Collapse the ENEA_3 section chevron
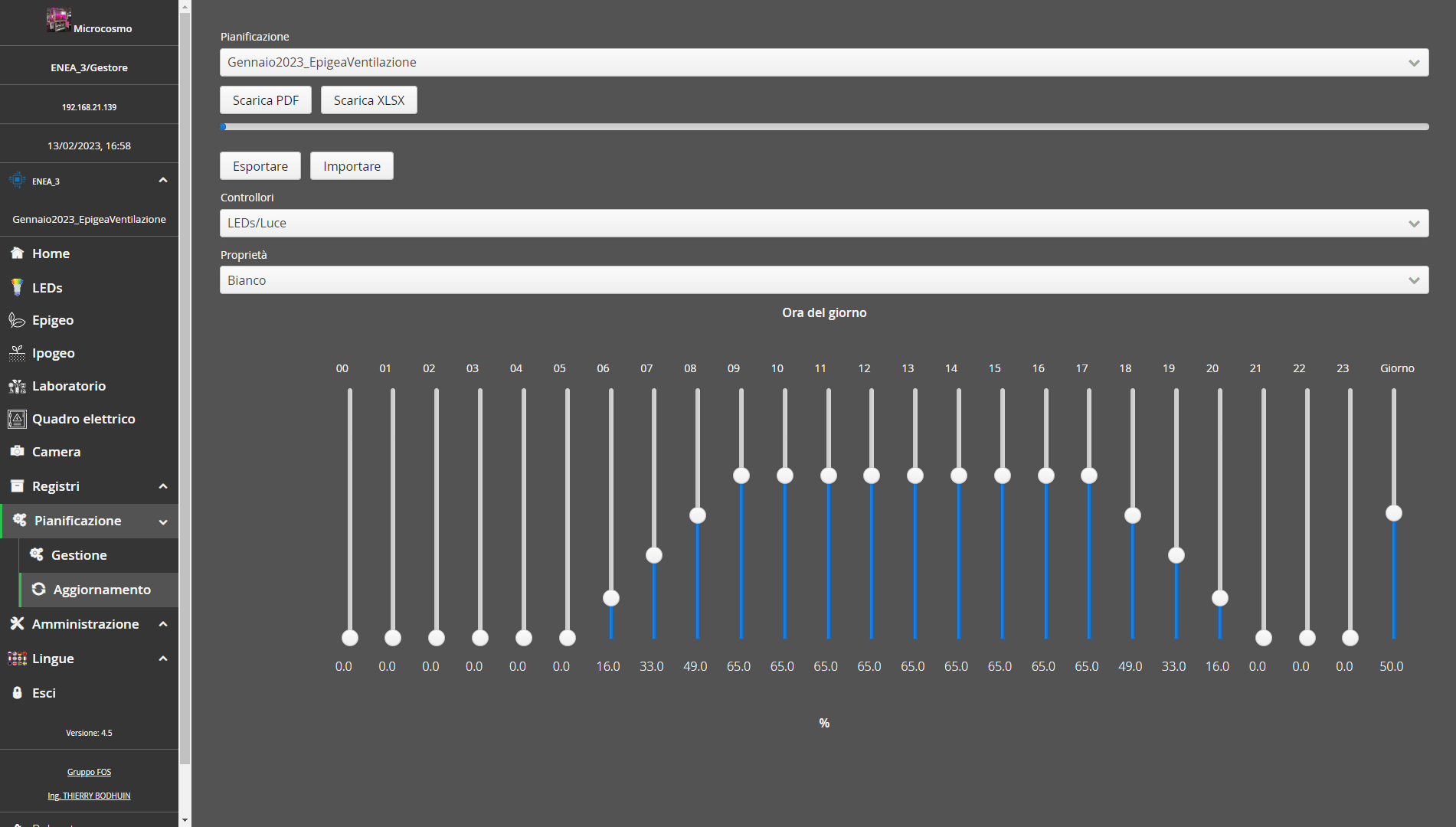 pos(163,181)
